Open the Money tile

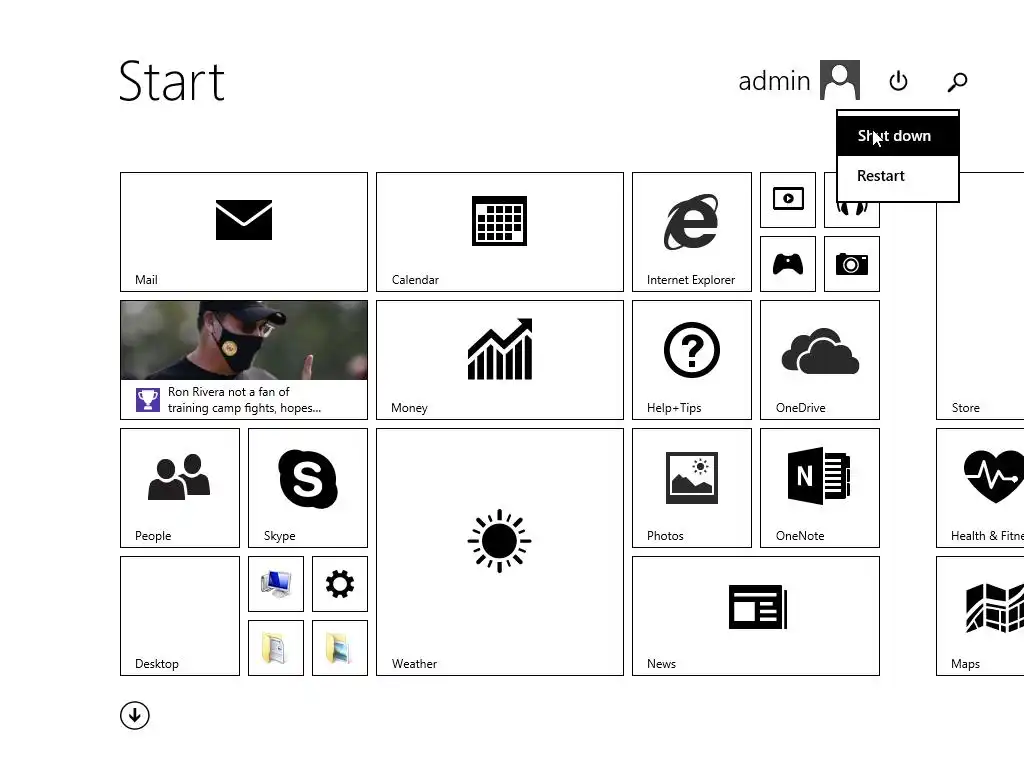click(500, 360)
